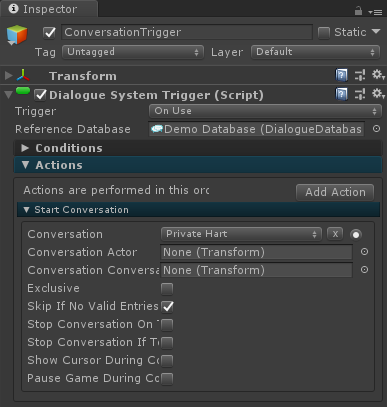
Task: Click the Add Action button
Action: pyautogui.click(x=335, y=192)
